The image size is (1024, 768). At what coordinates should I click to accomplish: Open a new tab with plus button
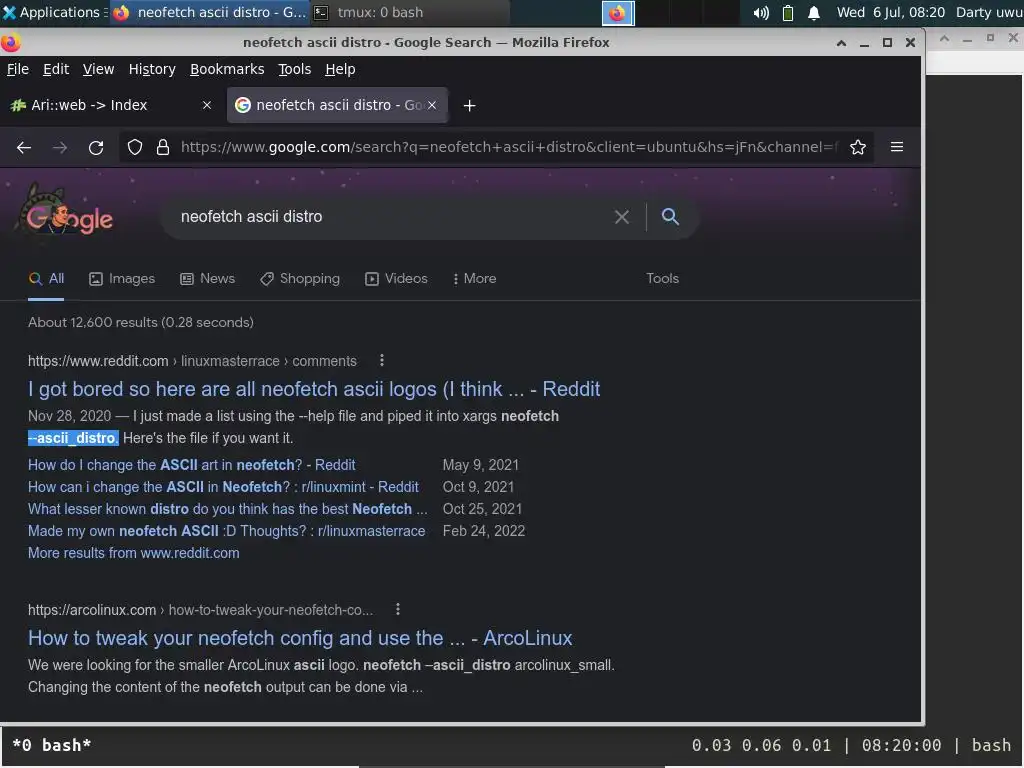point(469,105)
